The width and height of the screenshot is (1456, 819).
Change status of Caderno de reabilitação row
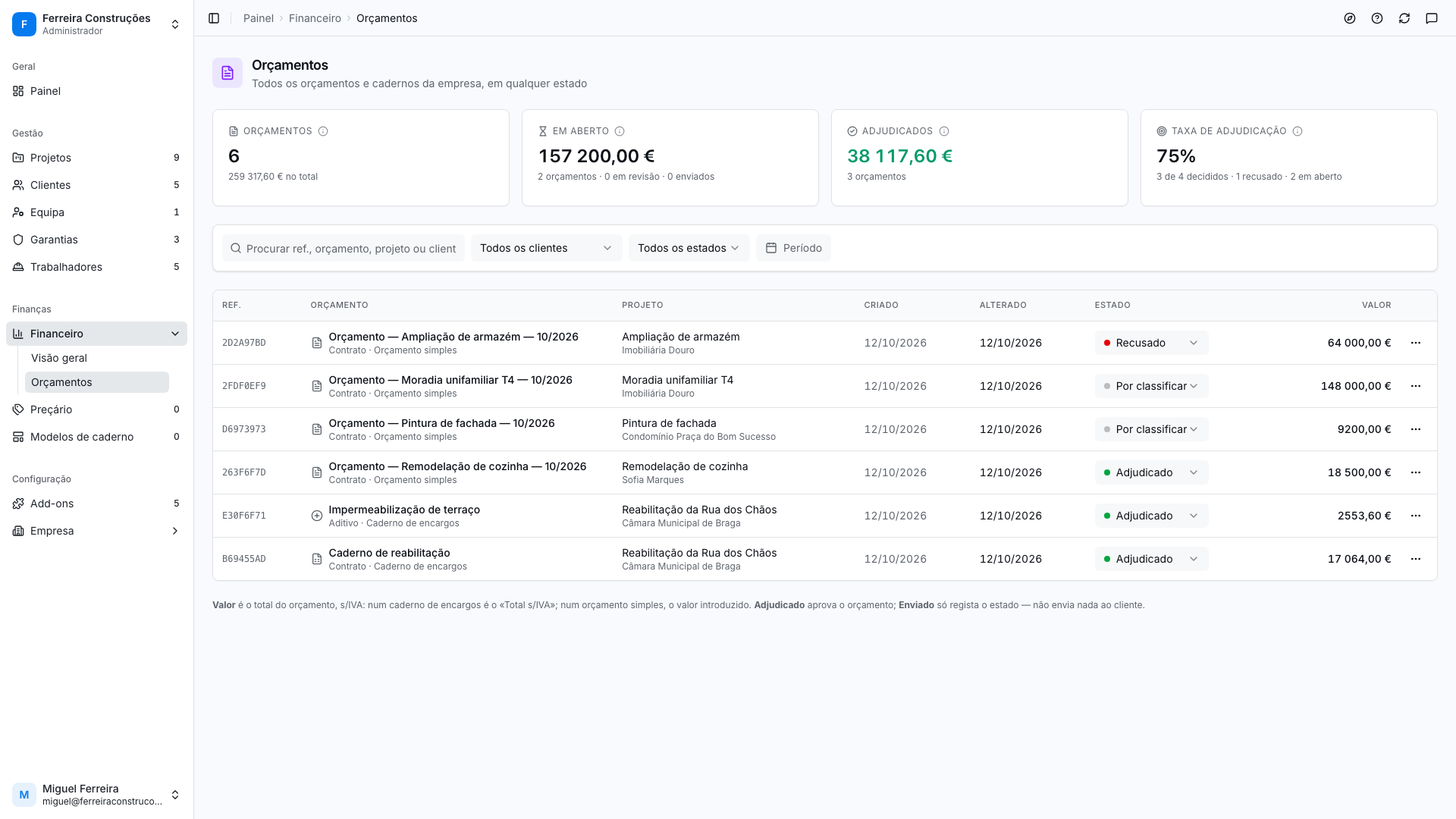[1151, 559]
